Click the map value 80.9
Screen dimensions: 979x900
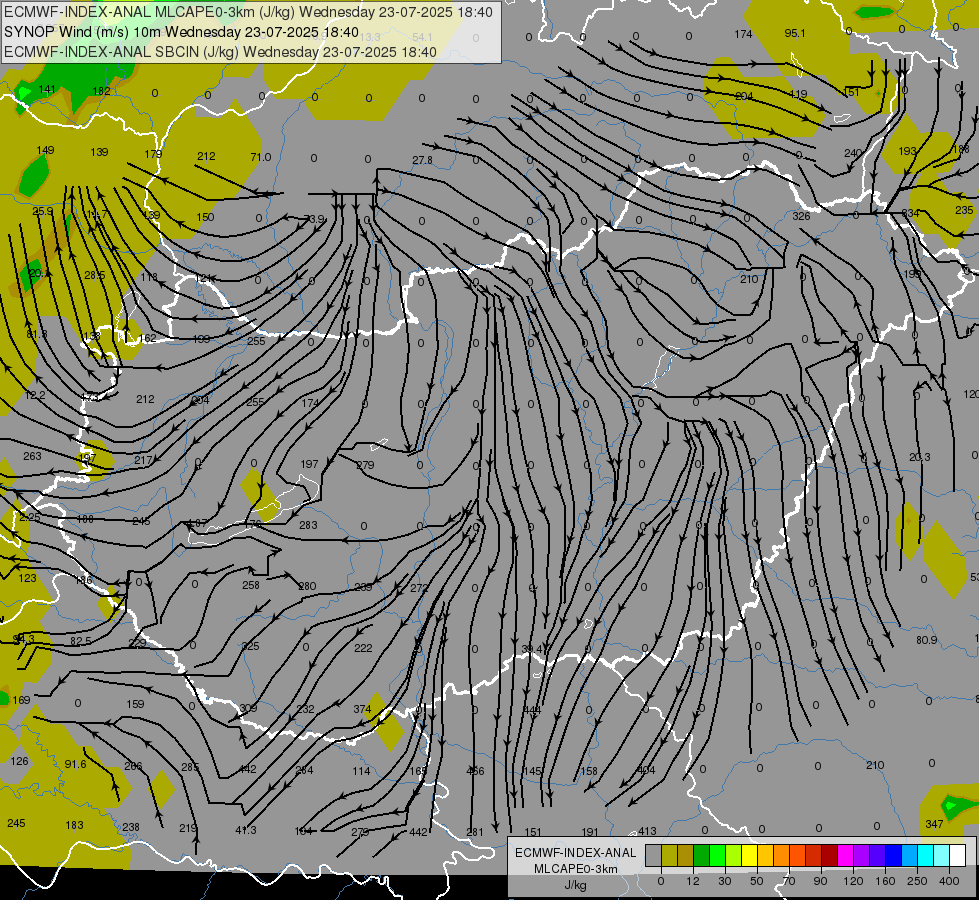point(927,640)
